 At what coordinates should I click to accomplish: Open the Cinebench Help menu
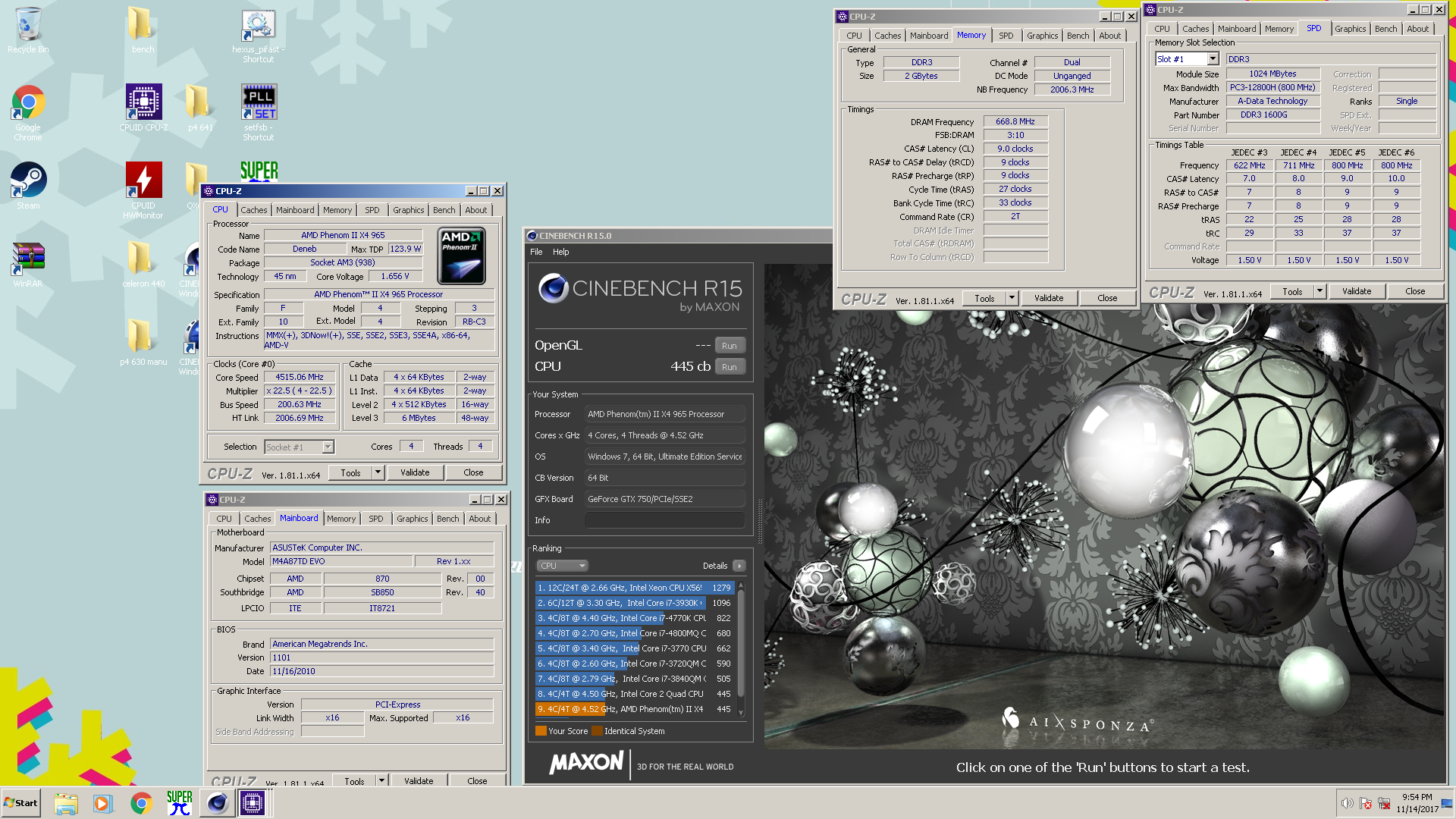(x=560, y=252)
